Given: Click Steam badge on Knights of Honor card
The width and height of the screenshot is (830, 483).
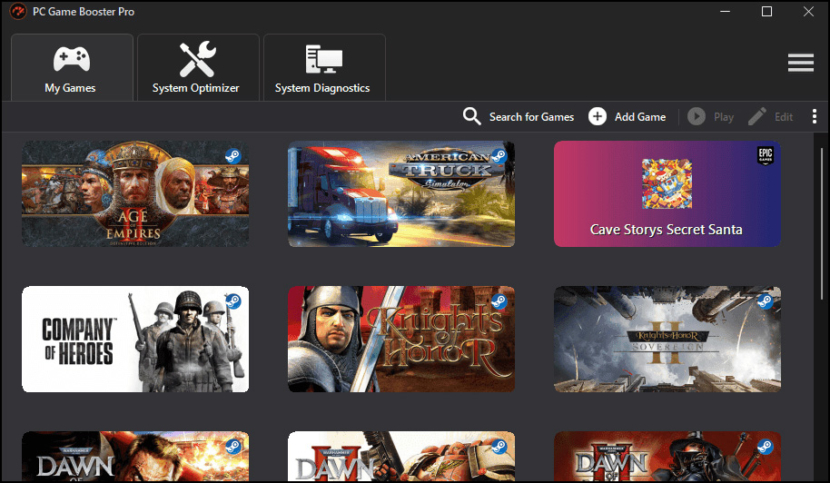Looking at the screenshot, I should [x=499, y=301].
